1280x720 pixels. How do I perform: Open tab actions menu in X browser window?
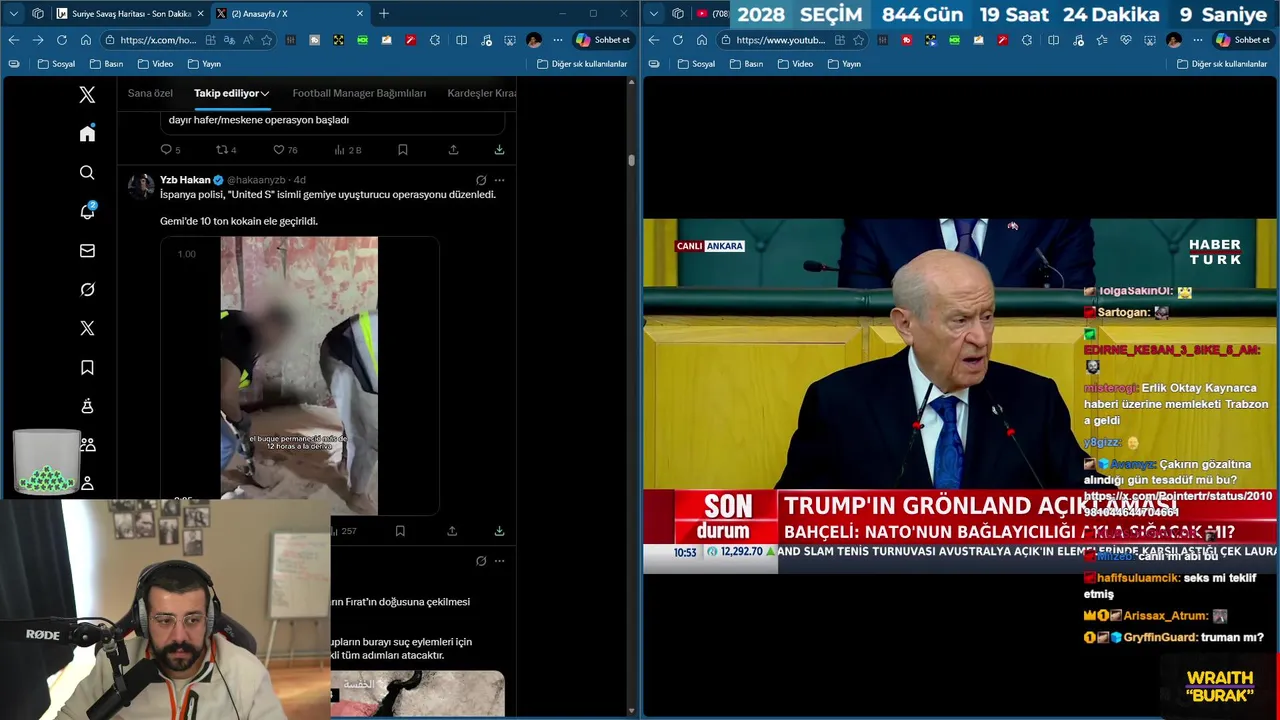14,14
